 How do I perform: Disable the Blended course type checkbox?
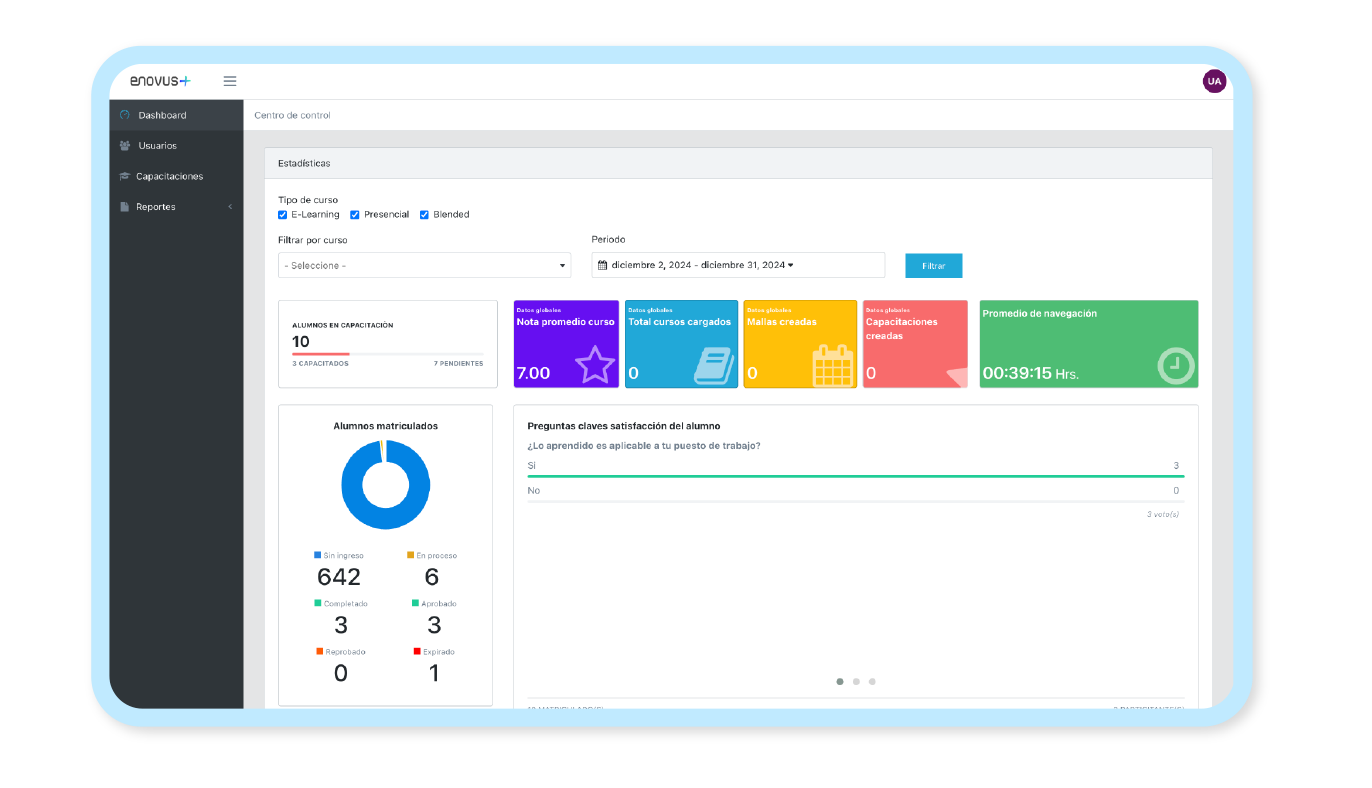point(424,215)
